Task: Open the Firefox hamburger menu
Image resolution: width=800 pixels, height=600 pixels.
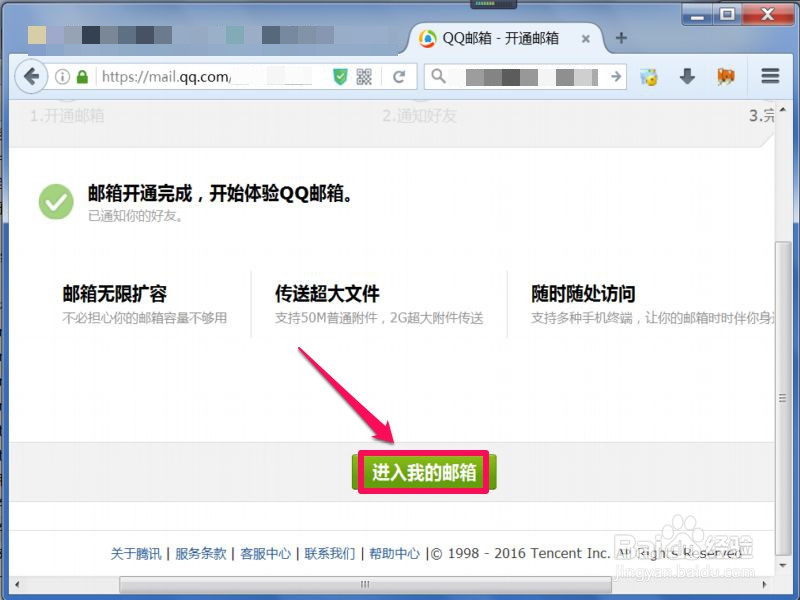Action: (x=770, y=77)
